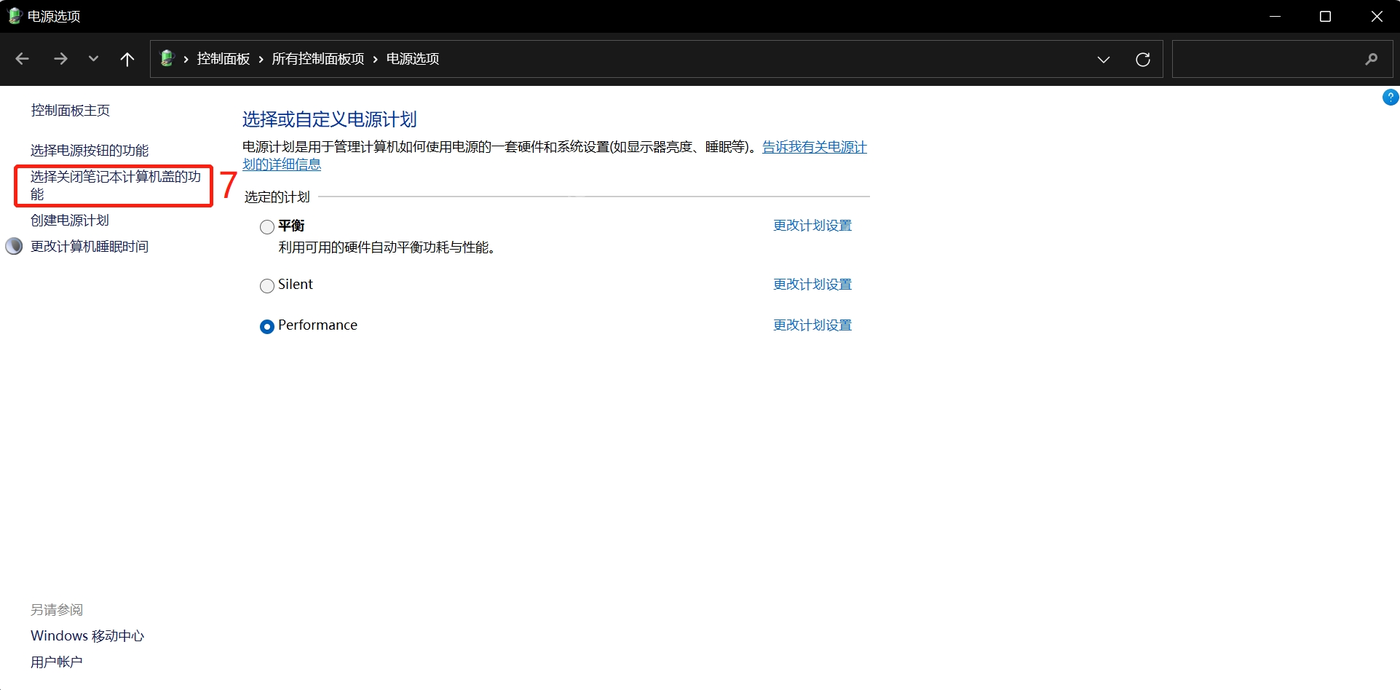Expand chevron before 控制面板 breadcrumb
The height and width of the screenshot is (690, 1400).
186,59
